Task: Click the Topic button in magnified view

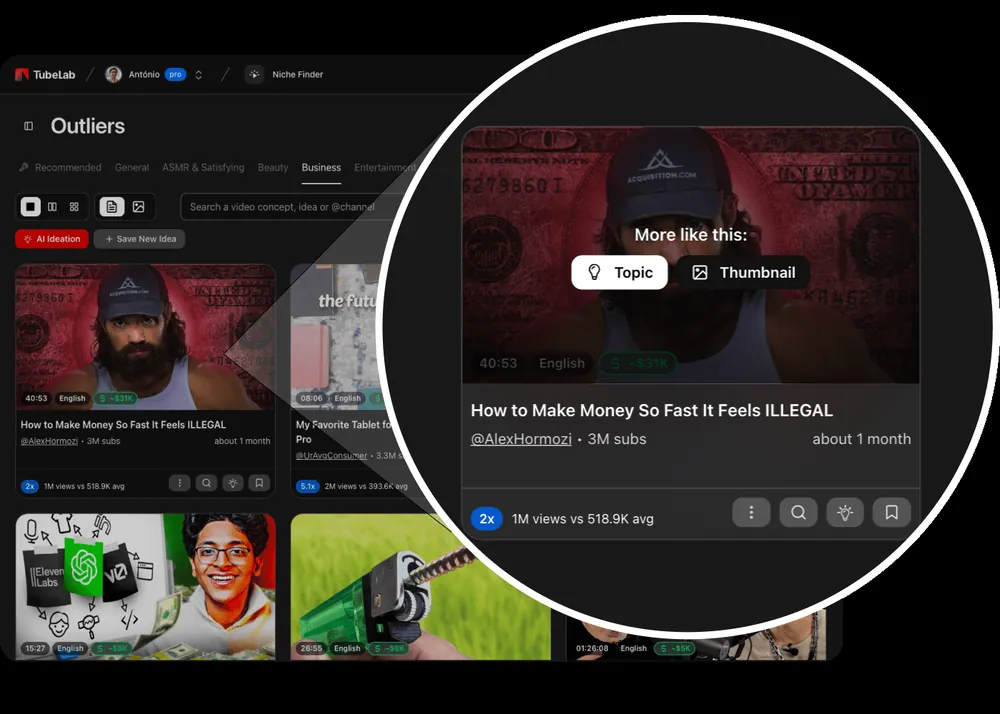Action: tap(619, 273)
